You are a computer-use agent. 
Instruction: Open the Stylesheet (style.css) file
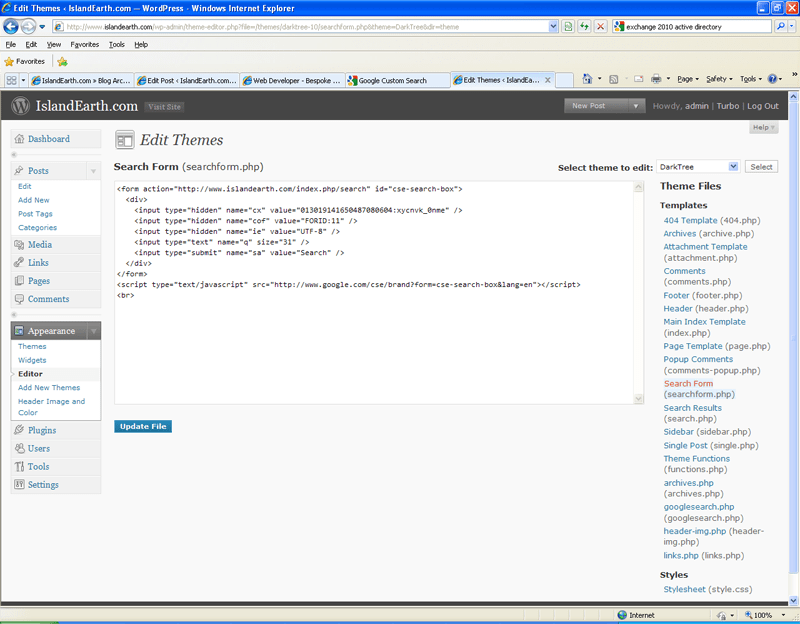684,589
